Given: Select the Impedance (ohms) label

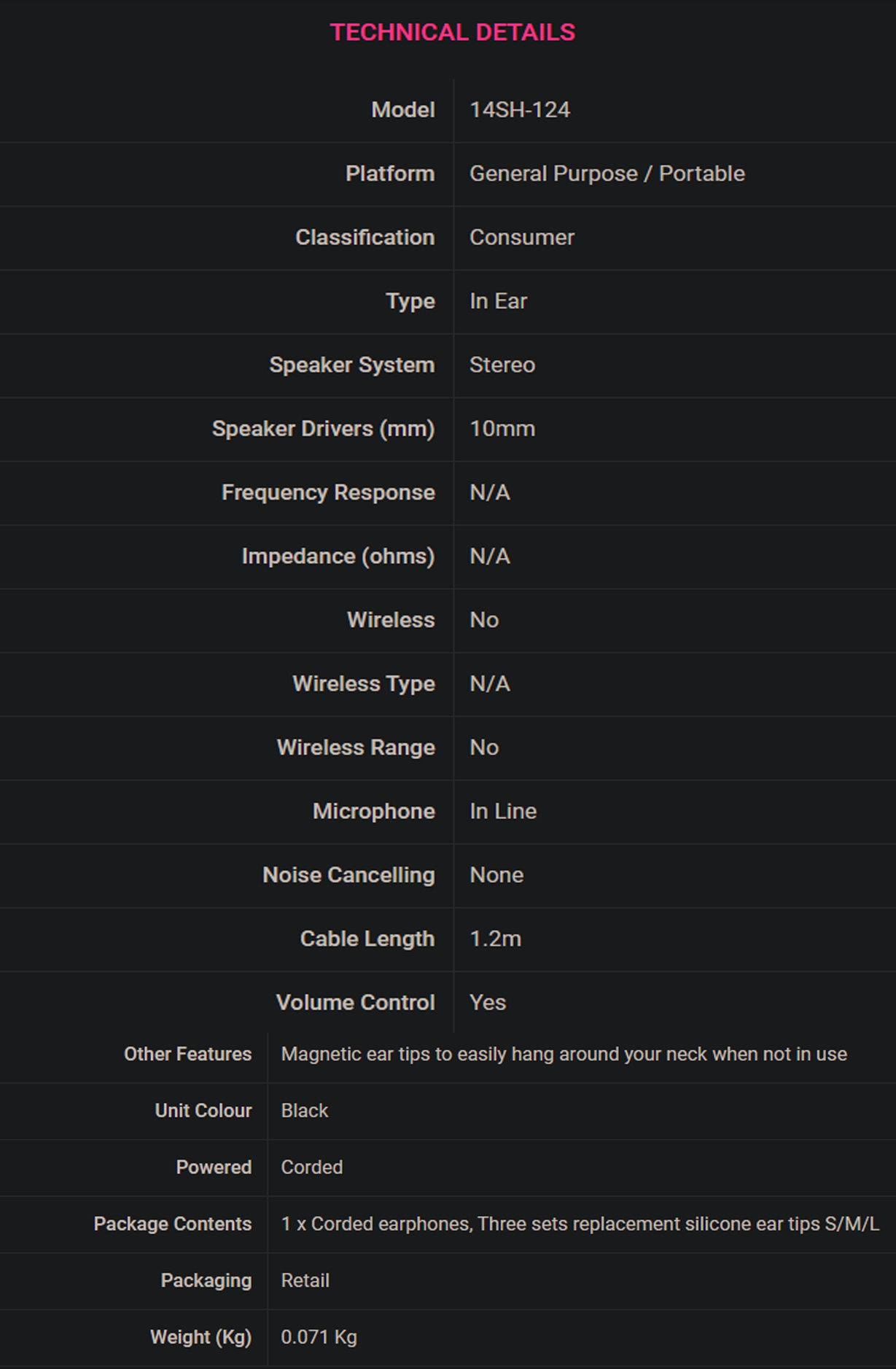Looking at the screenshot, I should tap(338, 556).
